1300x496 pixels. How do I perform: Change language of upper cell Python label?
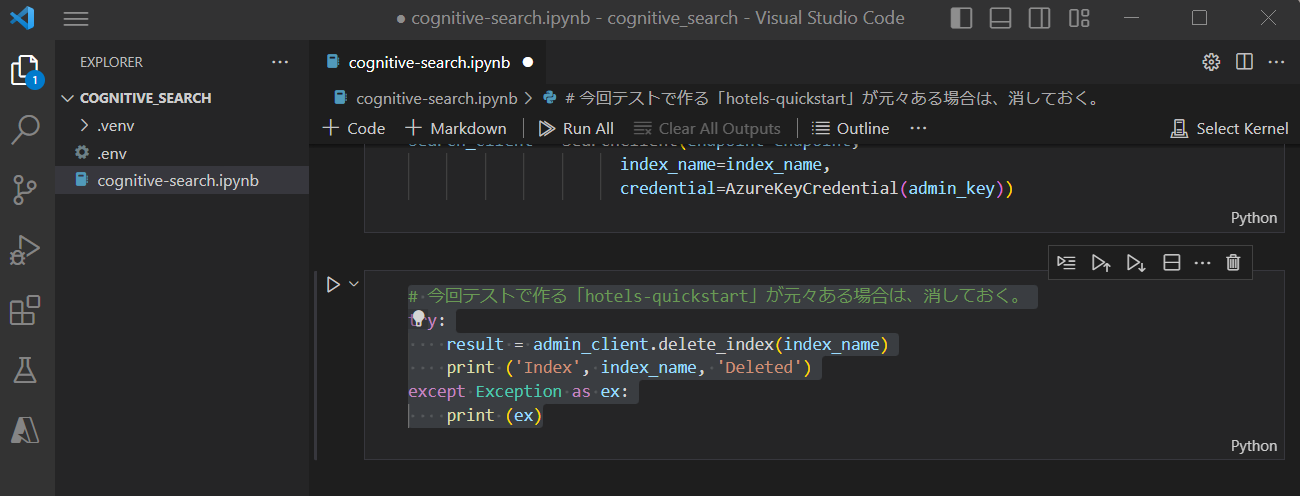click(x=1254, y=218)
